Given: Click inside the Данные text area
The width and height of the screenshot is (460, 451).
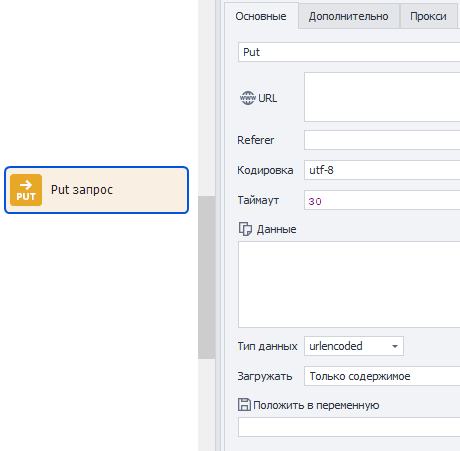Looking at the screenshot, I should (x=349, y=285).
